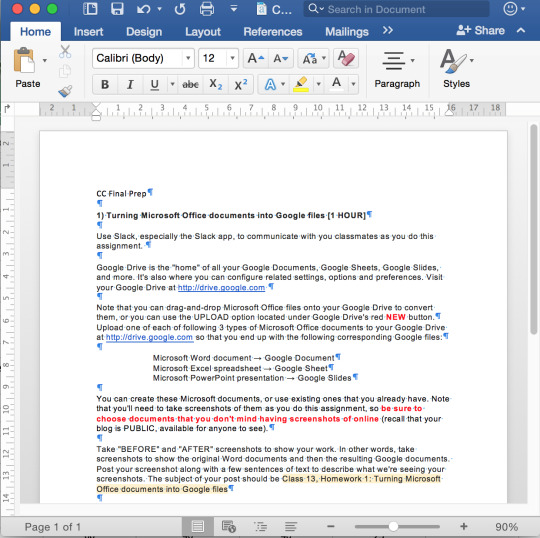
Task: Open first http://drive.google.com link
Action: pos(221,288)
